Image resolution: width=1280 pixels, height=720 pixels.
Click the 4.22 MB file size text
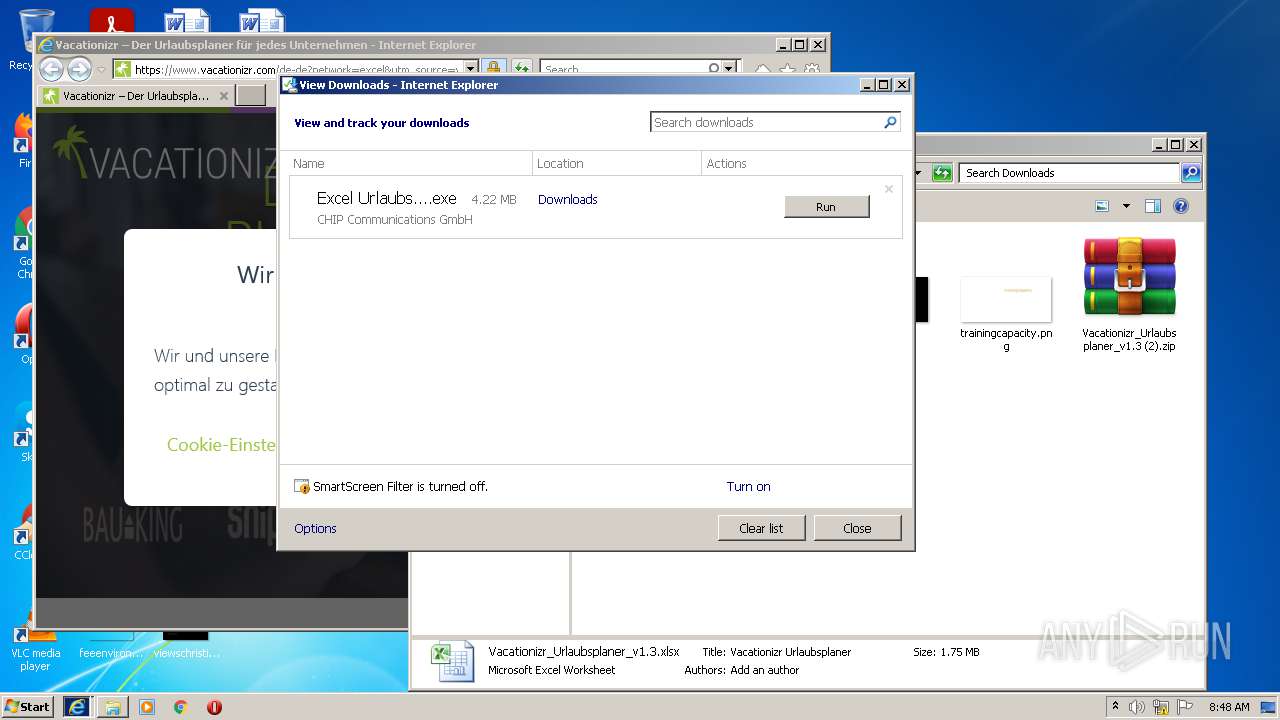494,200
